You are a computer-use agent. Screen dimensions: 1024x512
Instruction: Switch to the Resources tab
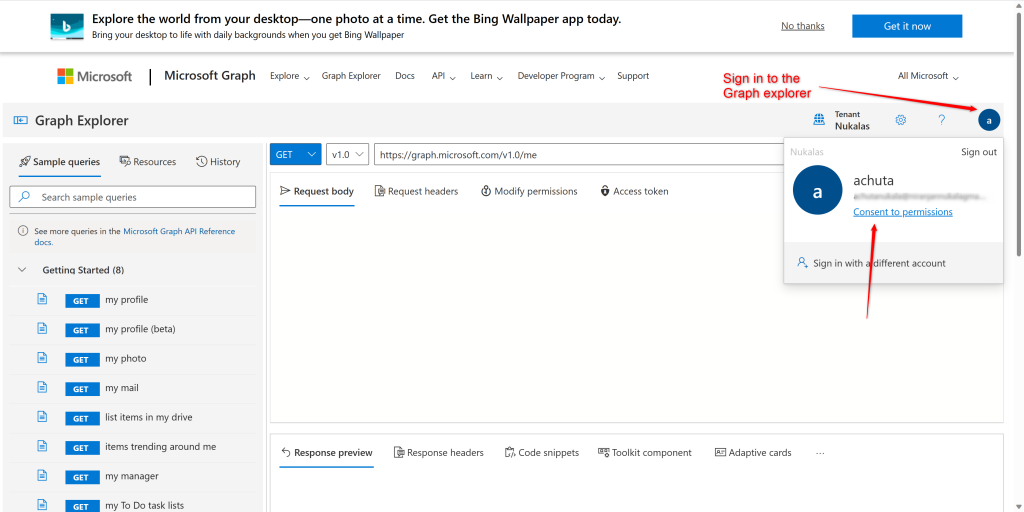click(148, 162)
